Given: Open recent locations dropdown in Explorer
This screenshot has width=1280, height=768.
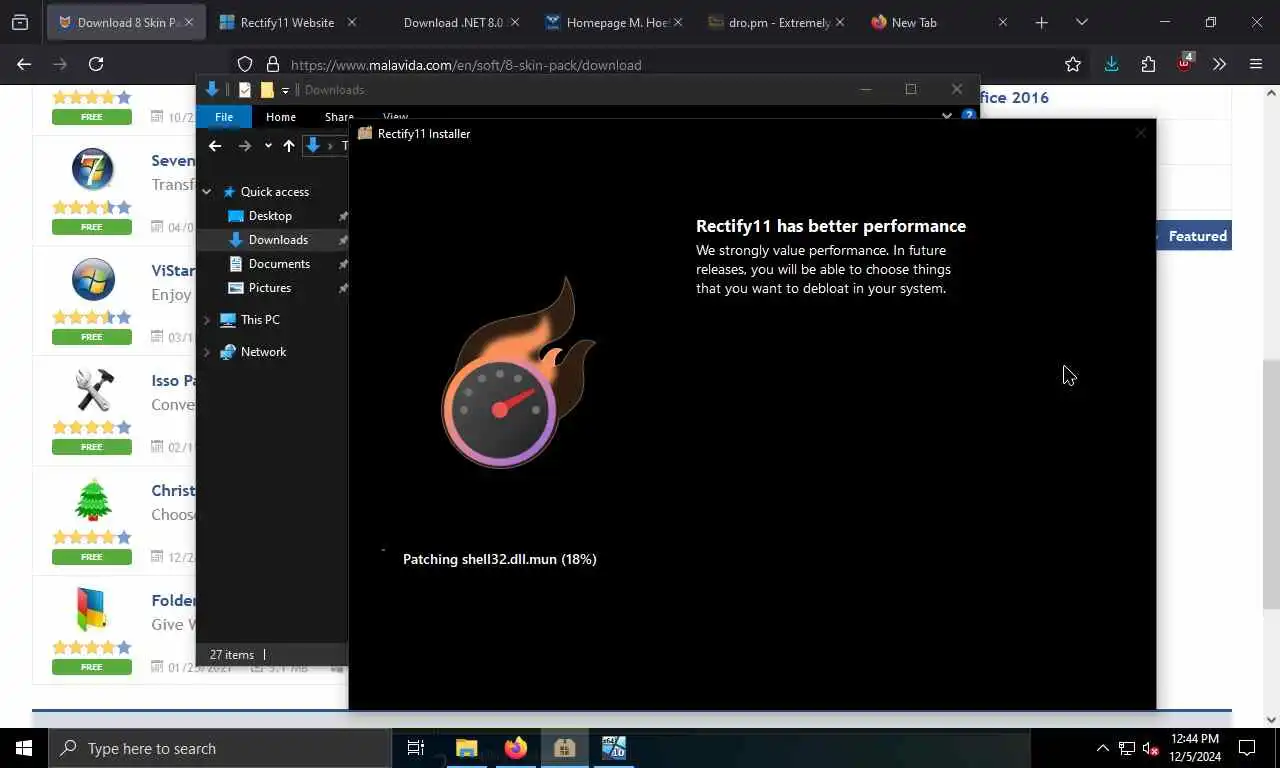Looking at the screenshot, I should 268,146.
